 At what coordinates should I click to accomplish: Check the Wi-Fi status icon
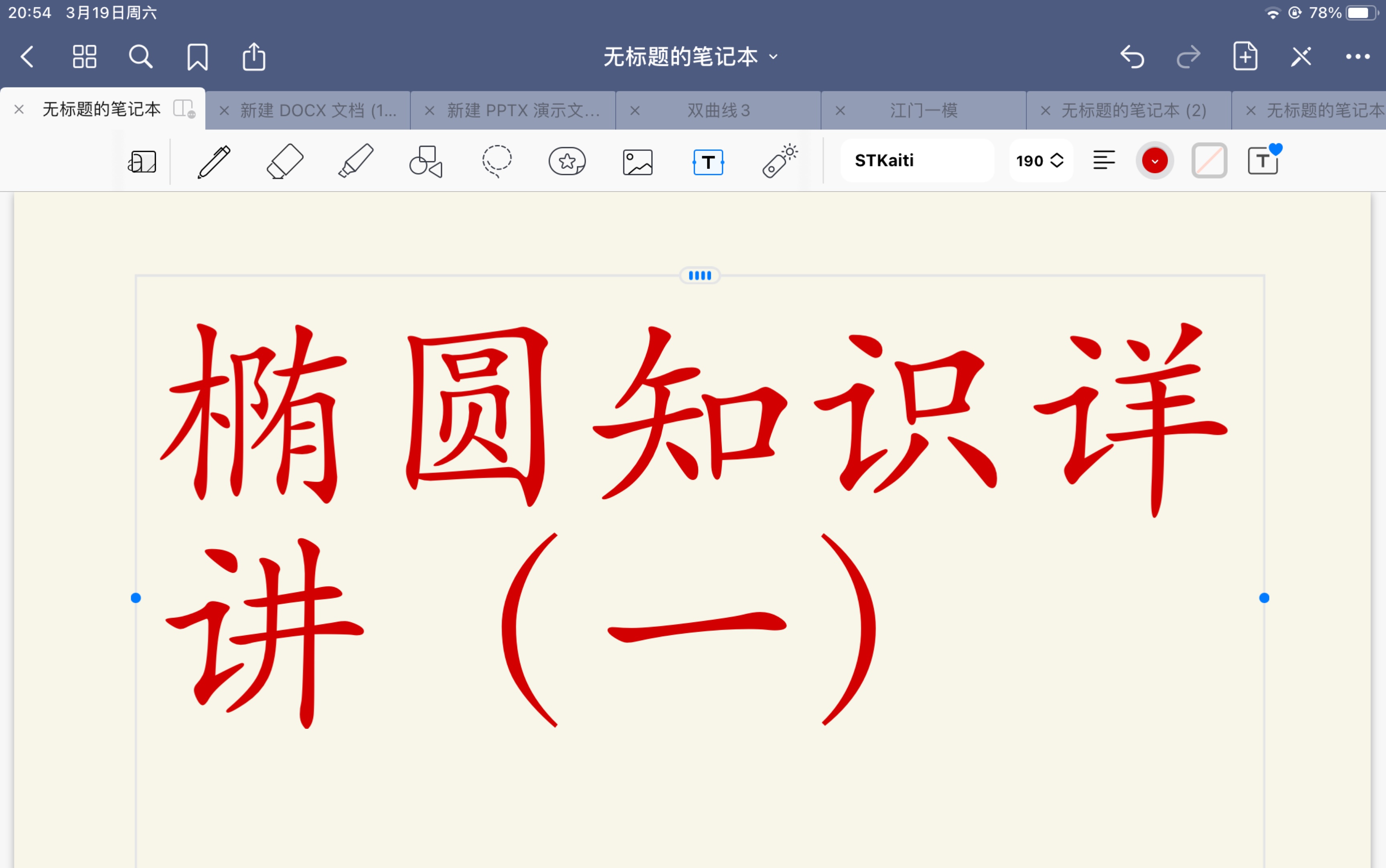coord(1273,13)
